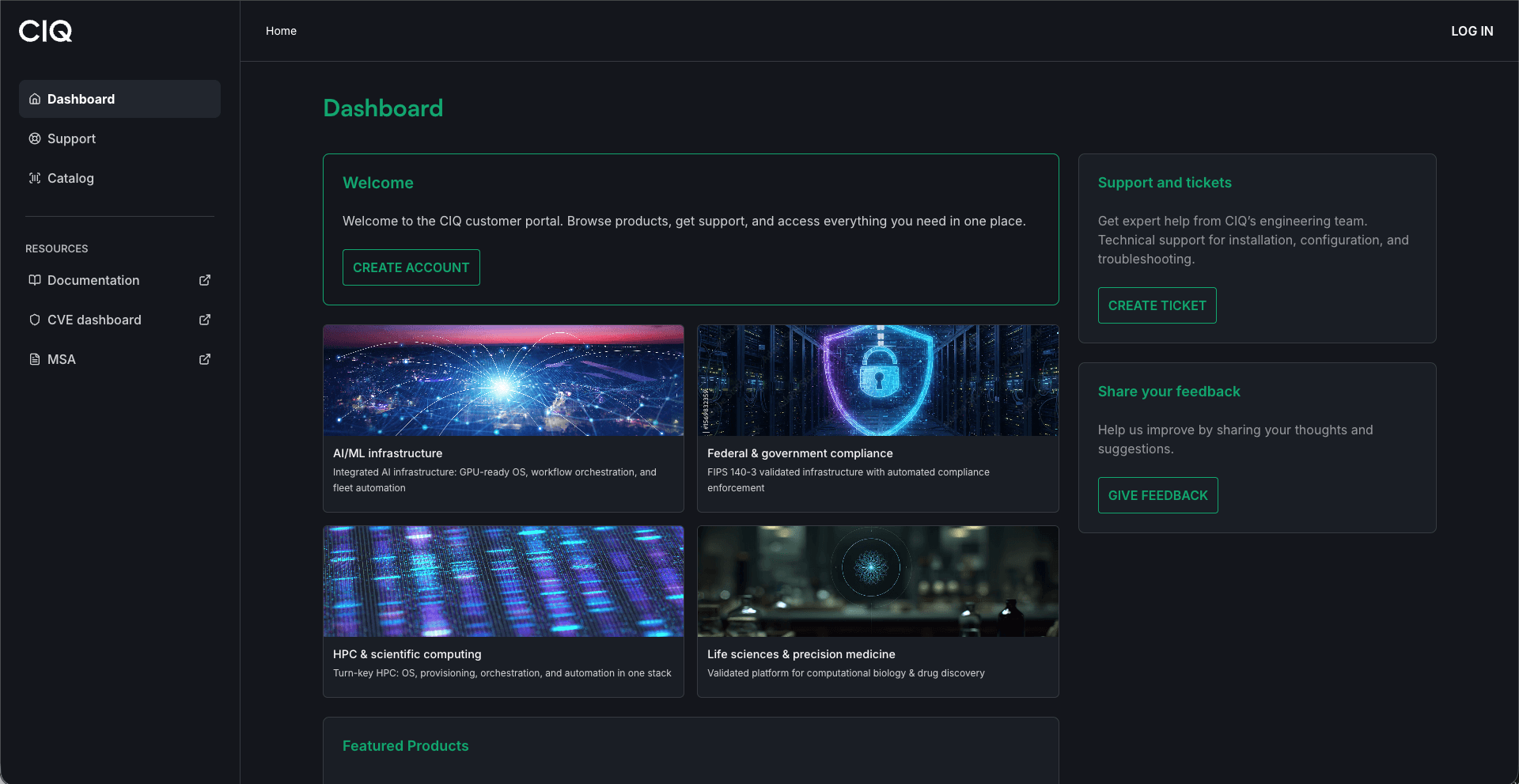
Task: Open Catalog from the sidebar menu
Action: [x=70, y=178]
